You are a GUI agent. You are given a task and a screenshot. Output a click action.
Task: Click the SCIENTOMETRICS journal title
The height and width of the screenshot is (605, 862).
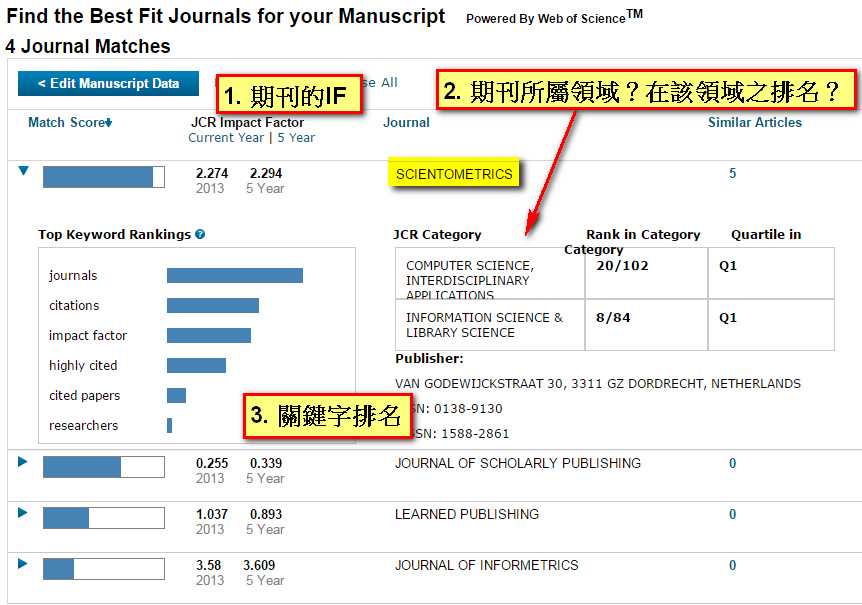coord(454,174)
